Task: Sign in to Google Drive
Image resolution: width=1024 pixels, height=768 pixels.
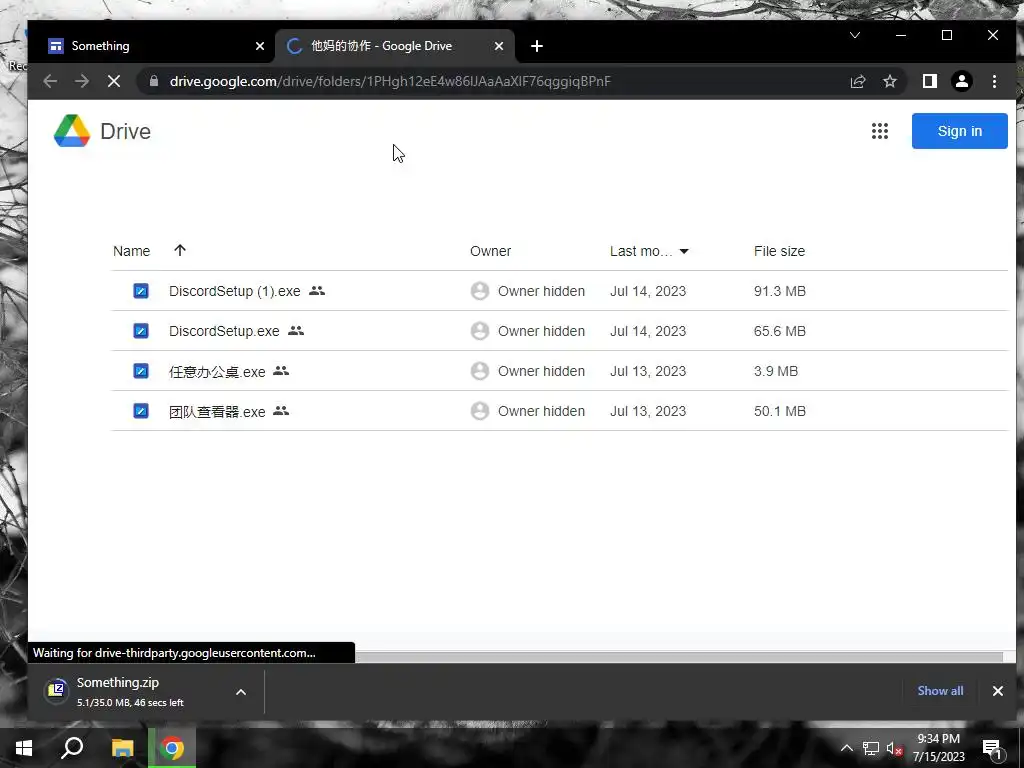Action: [x=959, y=131]
